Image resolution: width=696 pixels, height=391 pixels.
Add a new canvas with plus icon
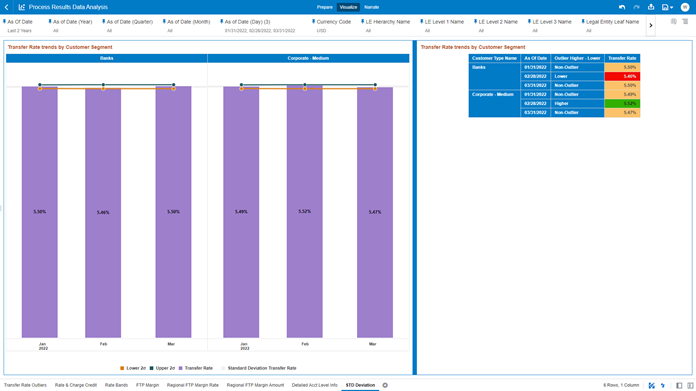385,385
